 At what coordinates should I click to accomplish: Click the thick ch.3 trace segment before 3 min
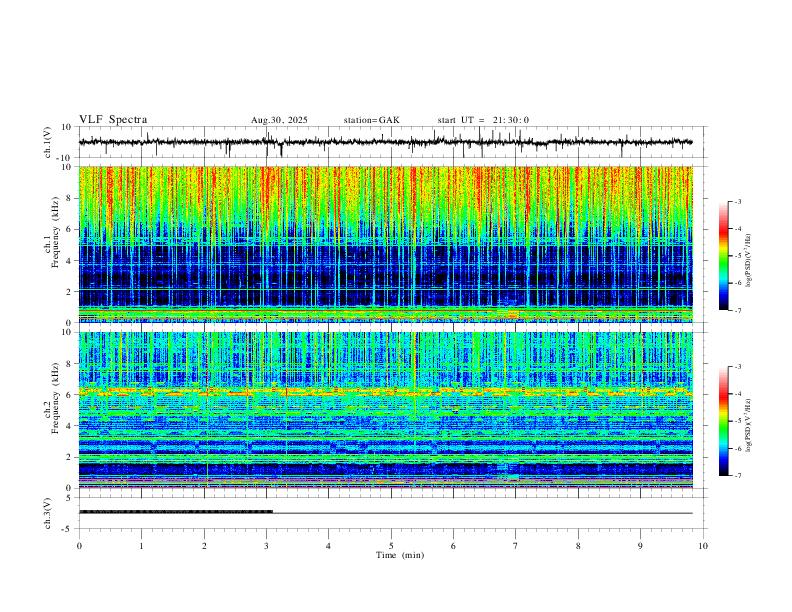click(x=176, y=512)
